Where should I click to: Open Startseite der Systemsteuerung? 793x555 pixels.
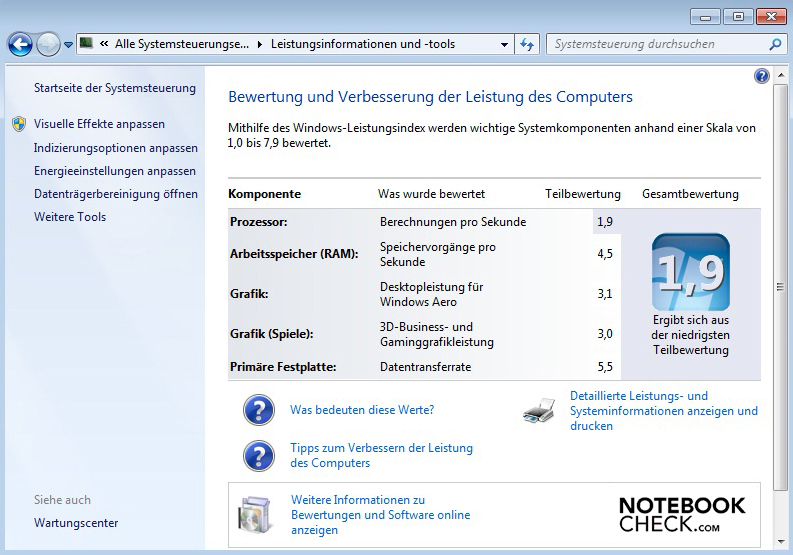(115, 88)
